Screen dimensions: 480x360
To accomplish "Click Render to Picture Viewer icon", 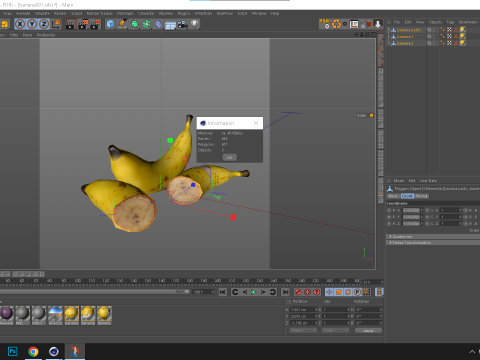I will [x=83, y=24].
